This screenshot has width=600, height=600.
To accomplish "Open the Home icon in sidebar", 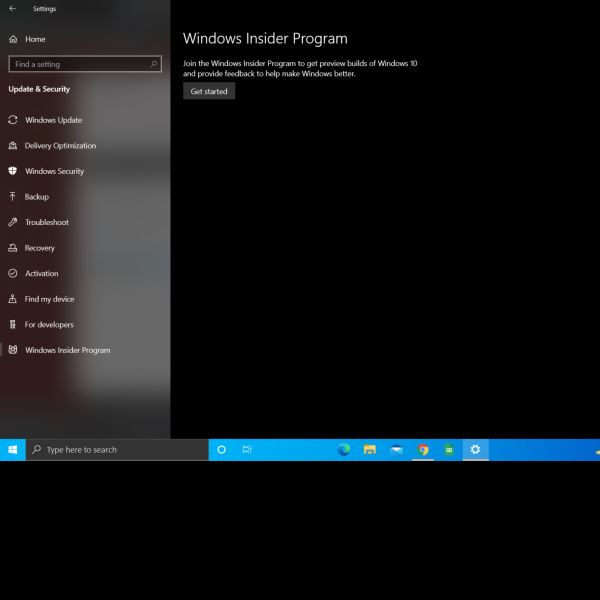I will click(x=13, y=39).
